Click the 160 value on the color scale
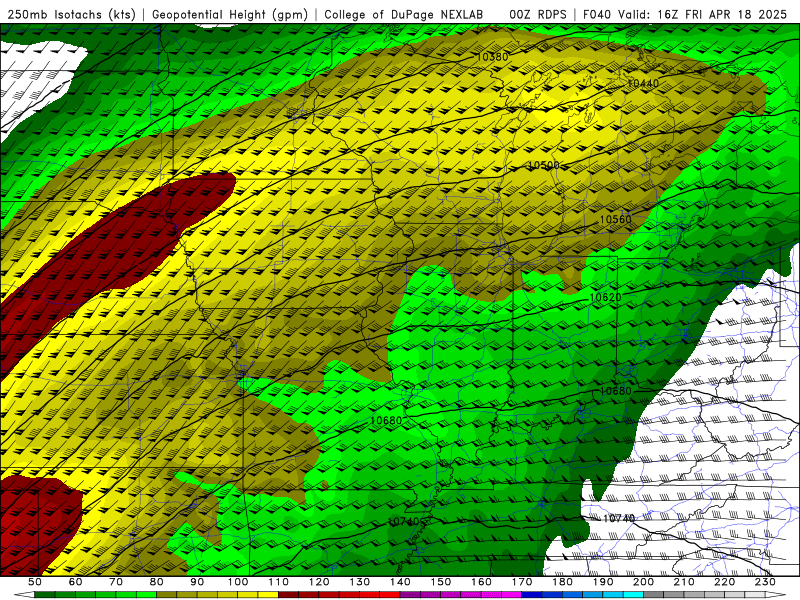The width and height of the screenshot is (800, 600). (481, 582)
